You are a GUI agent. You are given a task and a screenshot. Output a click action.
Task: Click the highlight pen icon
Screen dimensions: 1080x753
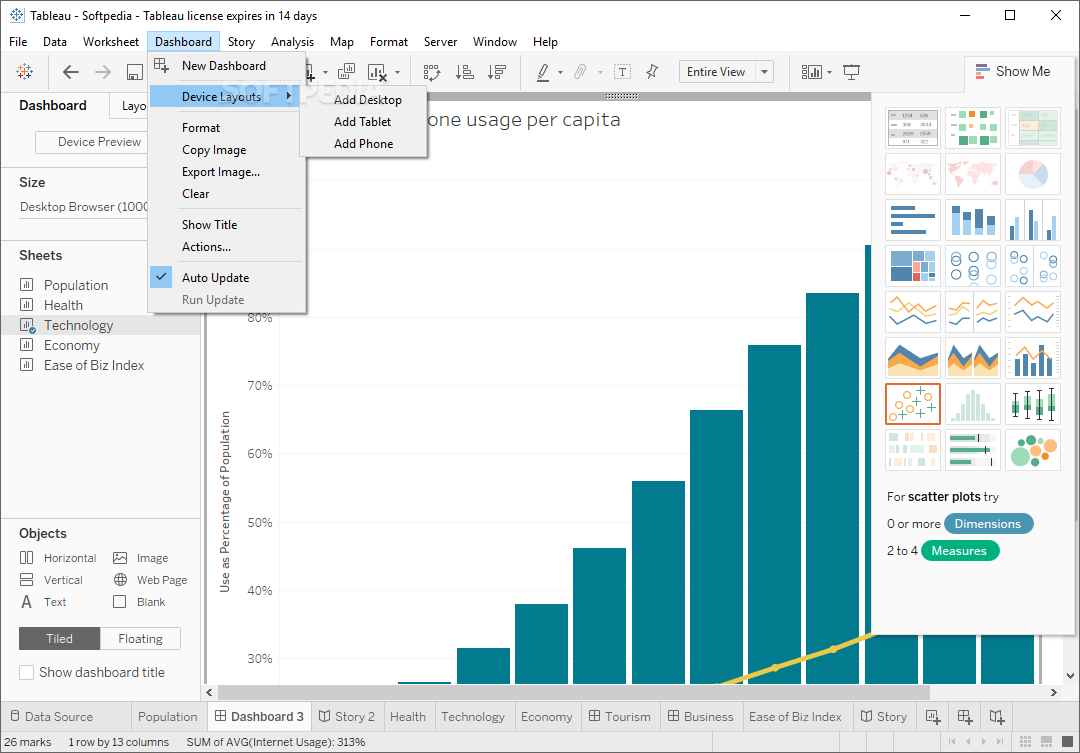pyautogui.click(x=543, y=72)
